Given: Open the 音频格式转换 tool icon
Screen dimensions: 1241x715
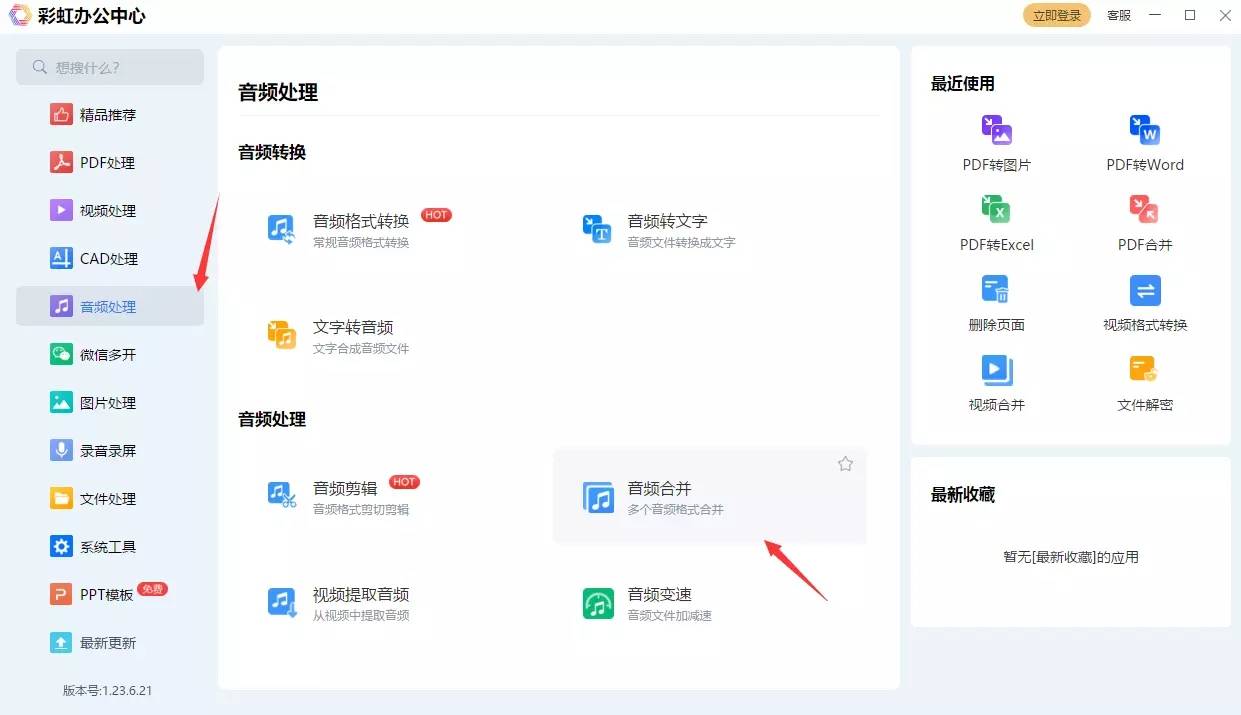Looking at the screenshot, I should [x=281, y=229].
